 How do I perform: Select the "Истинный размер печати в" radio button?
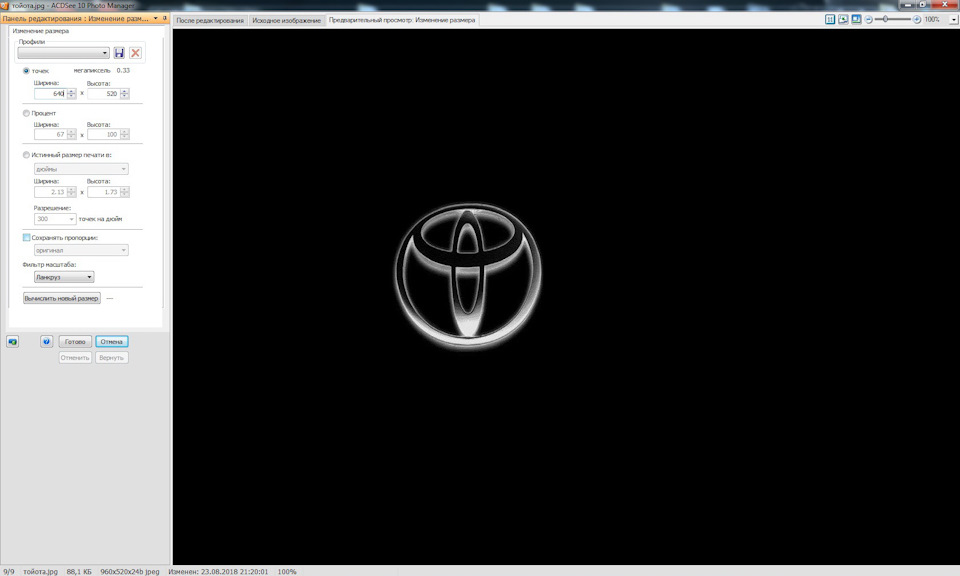(x=26, y=155)
